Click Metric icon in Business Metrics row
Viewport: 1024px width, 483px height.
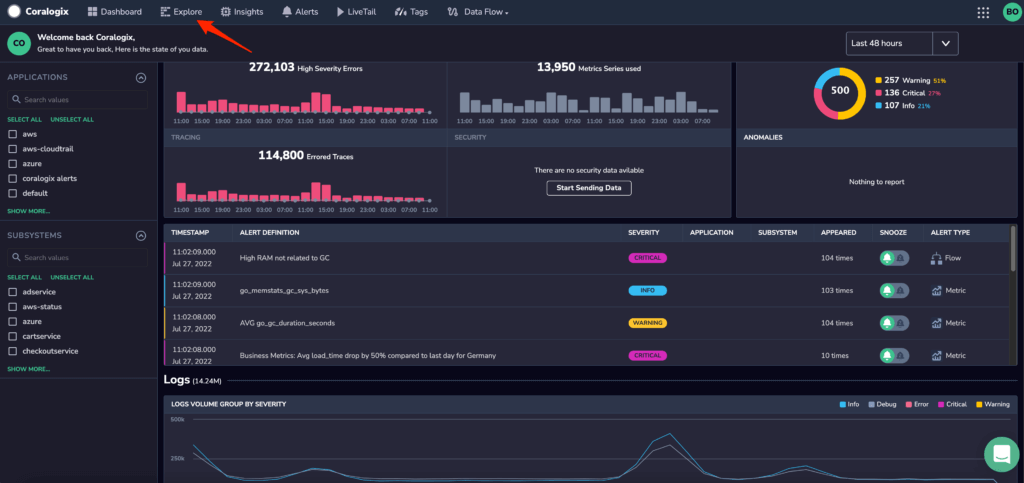936,356
